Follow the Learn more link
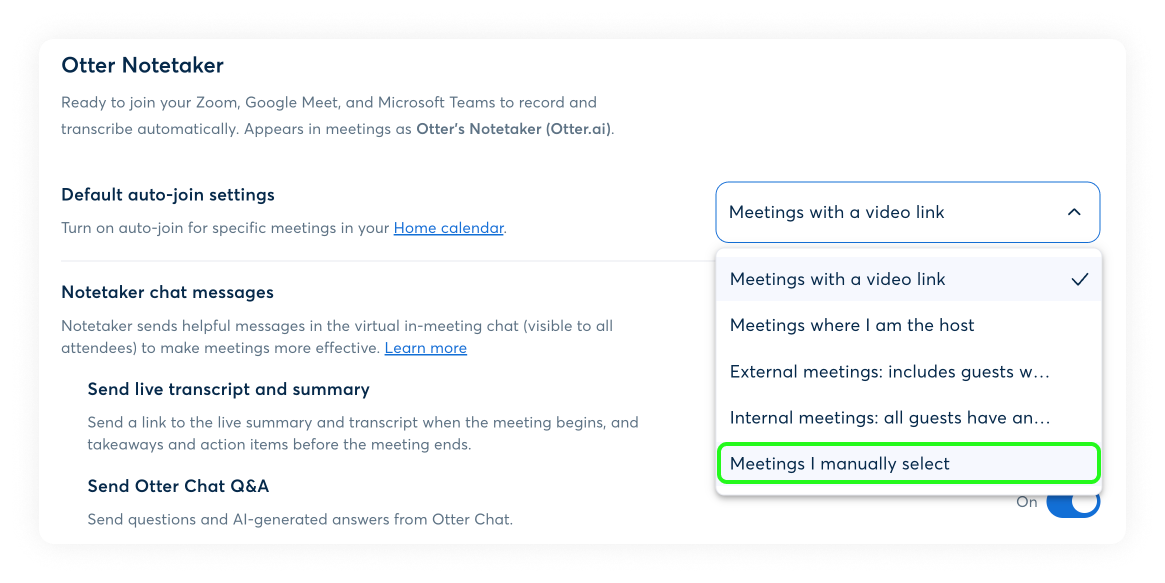Viewport: 1165px width, 583px height. pos(425,348)
